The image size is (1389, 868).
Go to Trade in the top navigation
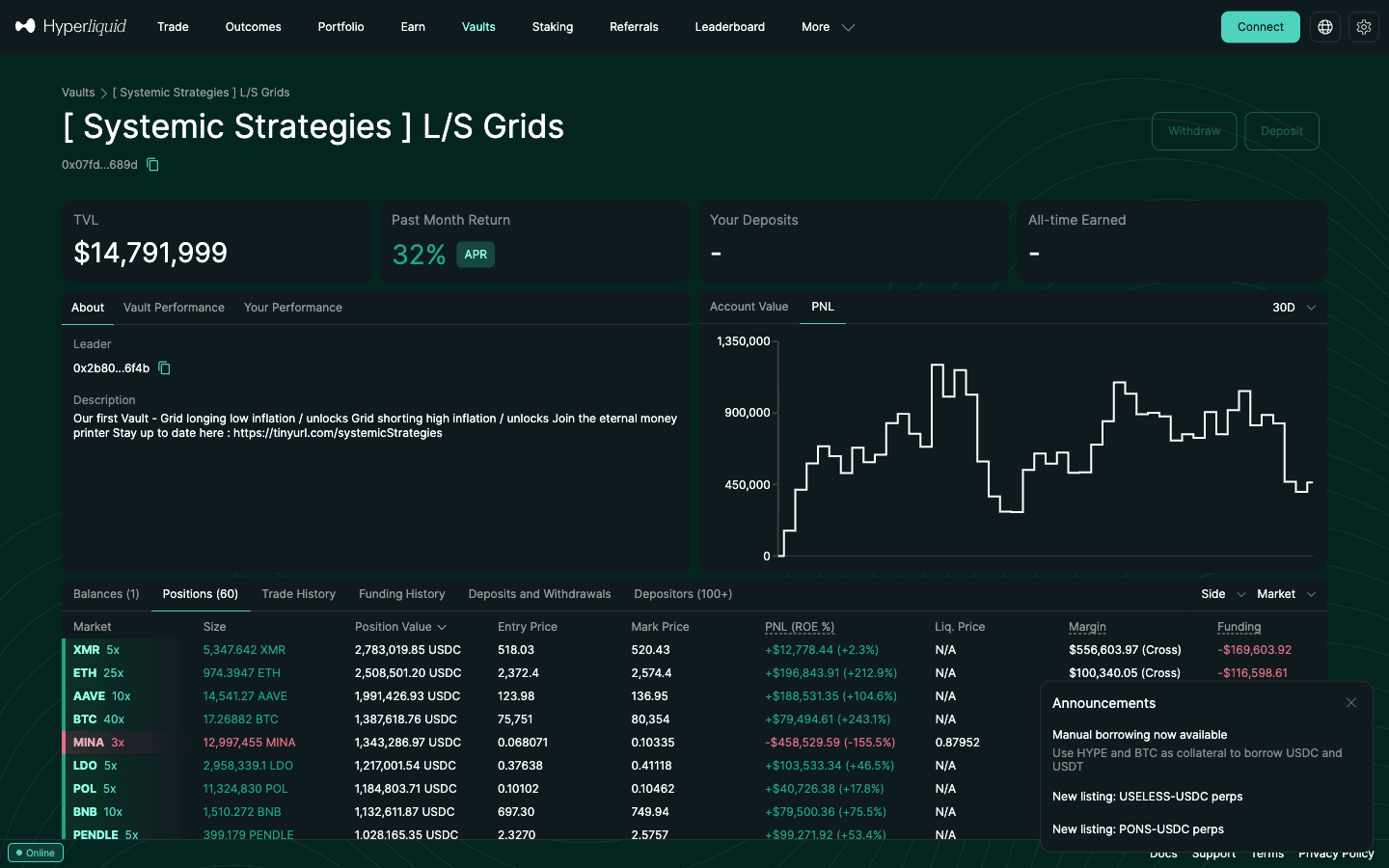pyautogui.click(x=173, y=27)
